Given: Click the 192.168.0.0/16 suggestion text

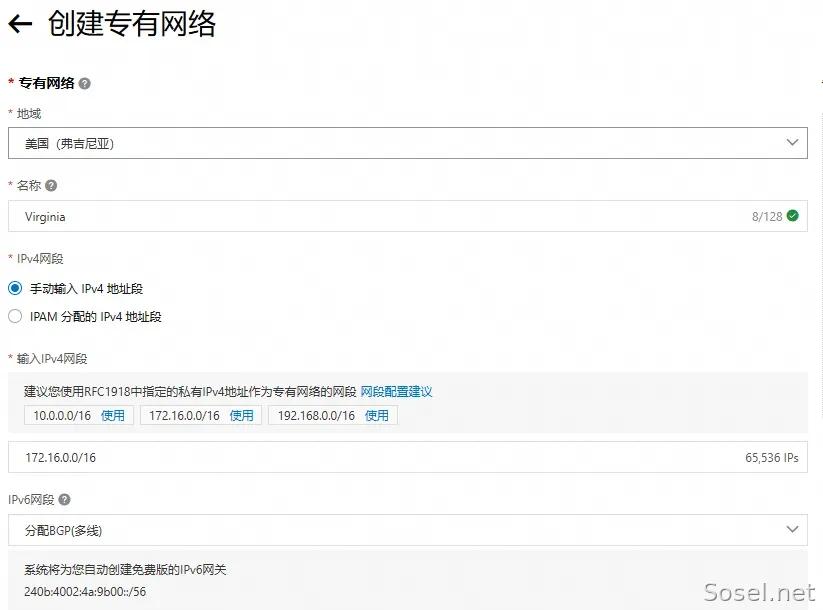Looking at the screenshot, I should coord(316,416).
